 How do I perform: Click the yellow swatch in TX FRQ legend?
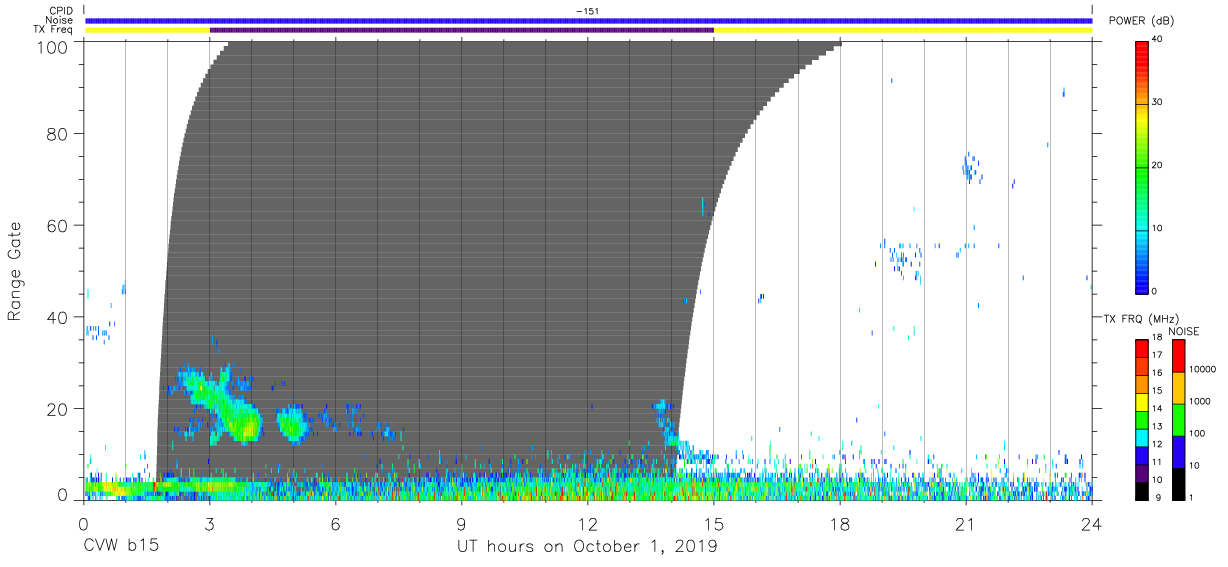tap(1142, 402)
